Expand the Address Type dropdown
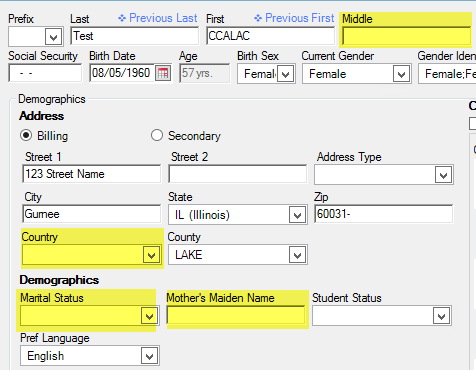Screen dimensions: 476x370 [443, 175]
